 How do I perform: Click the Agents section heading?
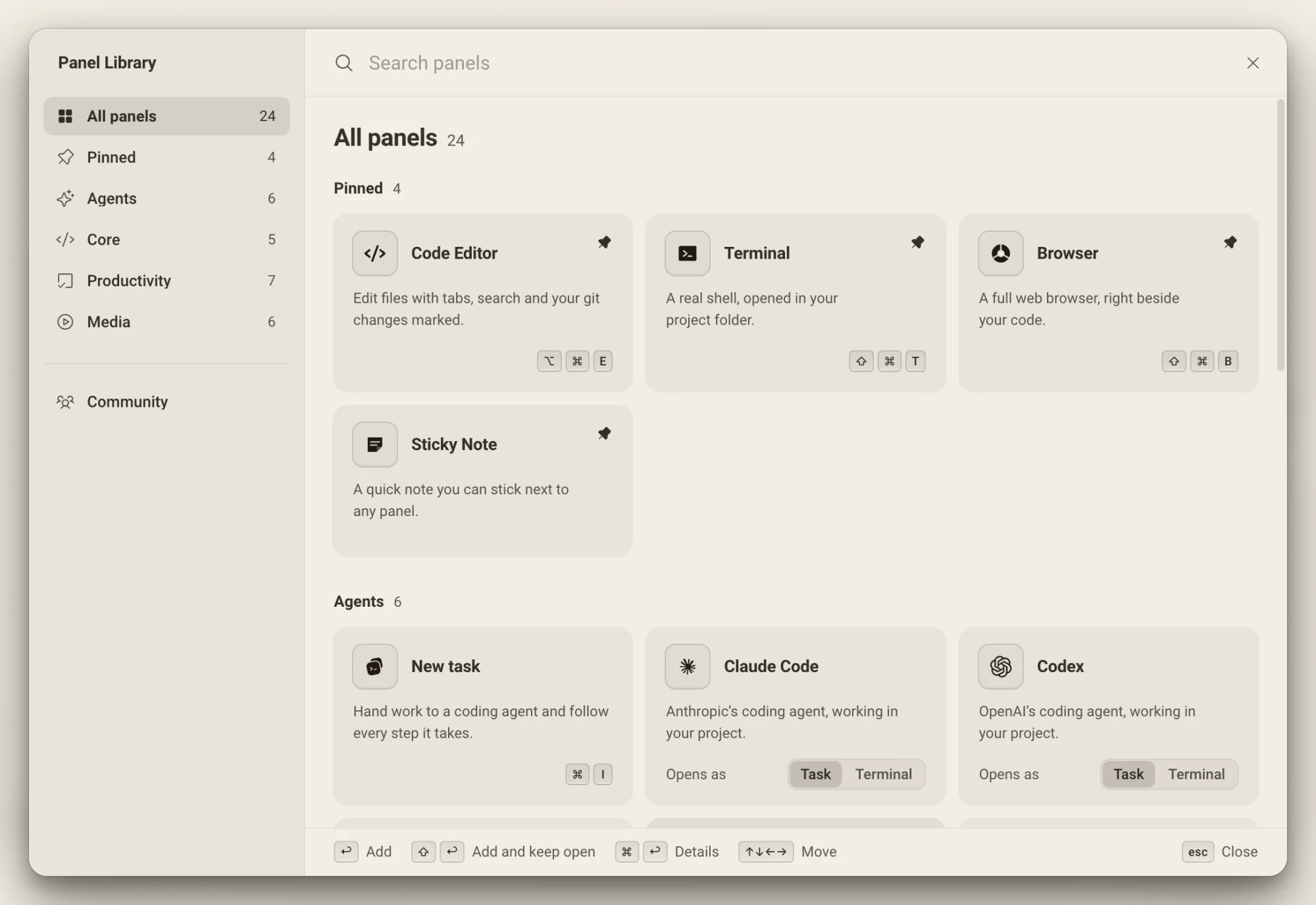(359, 602)
